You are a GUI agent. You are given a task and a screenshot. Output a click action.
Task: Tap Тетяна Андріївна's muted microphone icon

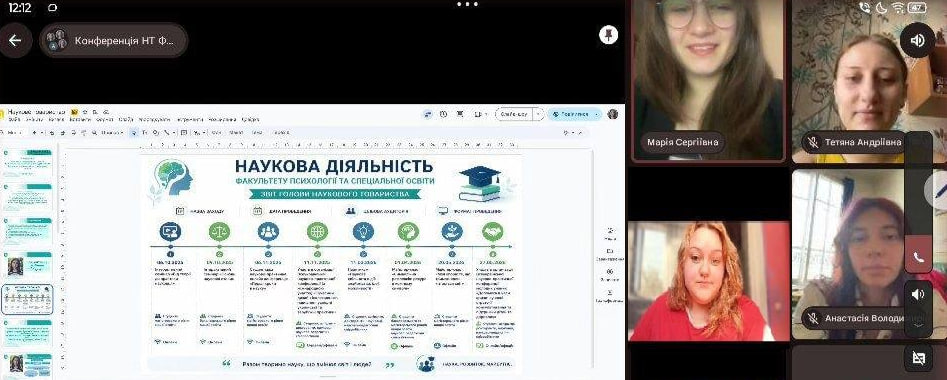coord(814,143)
